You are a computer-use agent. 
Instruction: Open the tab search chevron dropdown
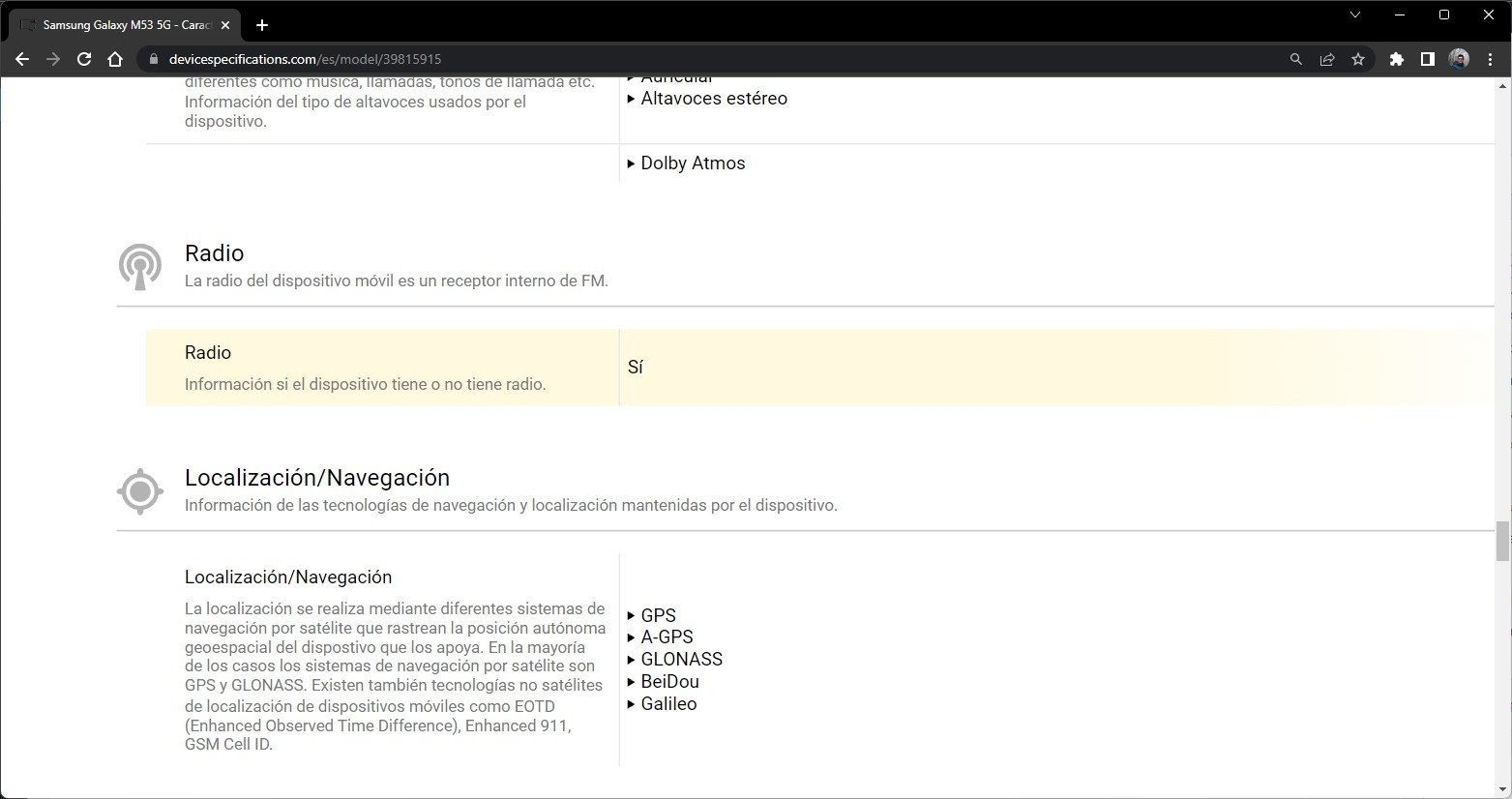[1355, 15]
